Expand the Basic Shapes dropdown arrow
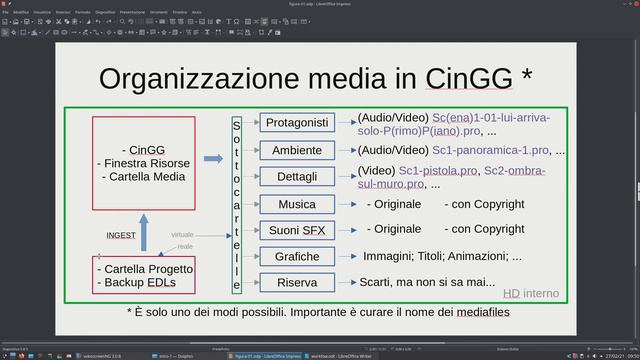This screenshot has height=360, width=640. click(x=114, y=32)
